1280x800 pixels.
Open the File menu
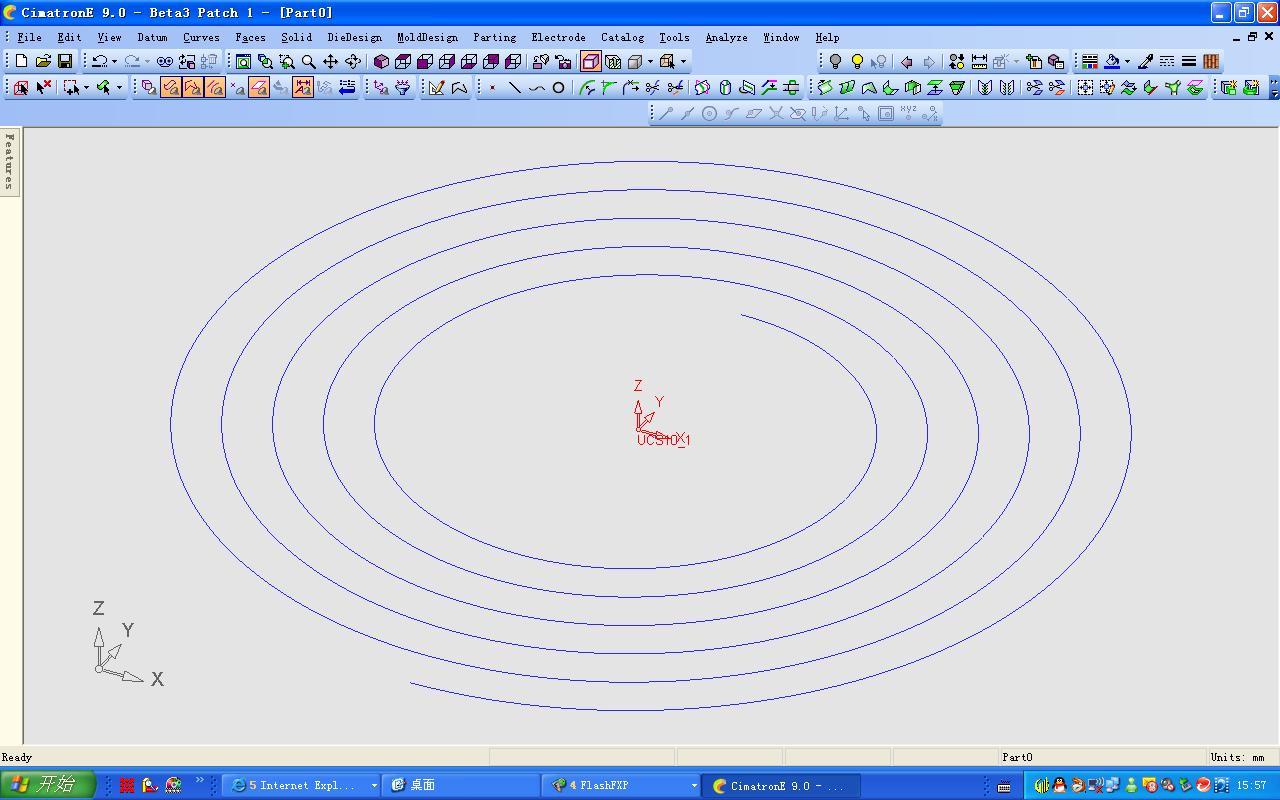[x=30, y=37]
